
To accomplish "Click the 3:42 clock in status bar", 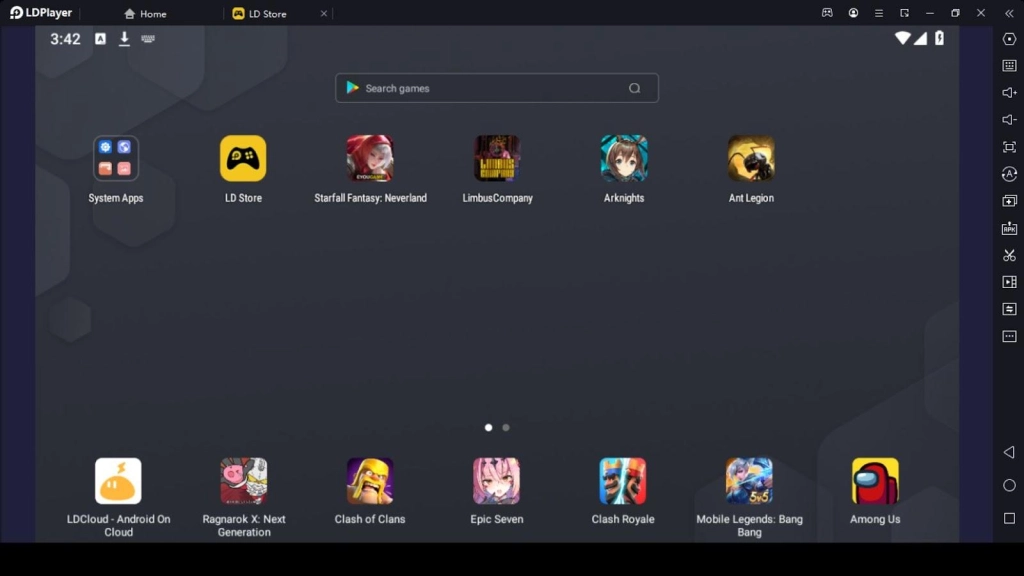I will pos(65,39).
